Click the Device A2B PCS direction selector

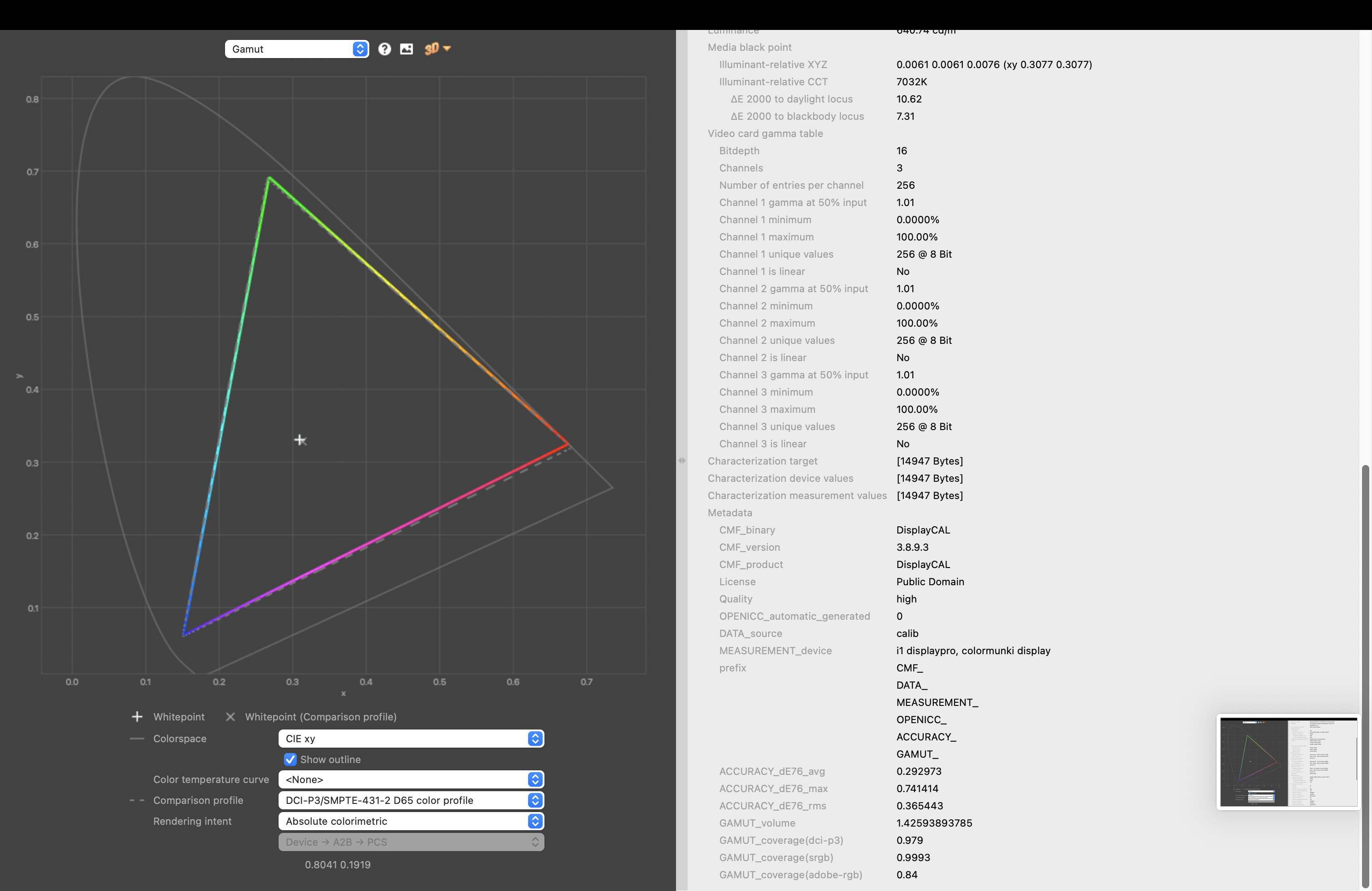[x=411, y=842]
